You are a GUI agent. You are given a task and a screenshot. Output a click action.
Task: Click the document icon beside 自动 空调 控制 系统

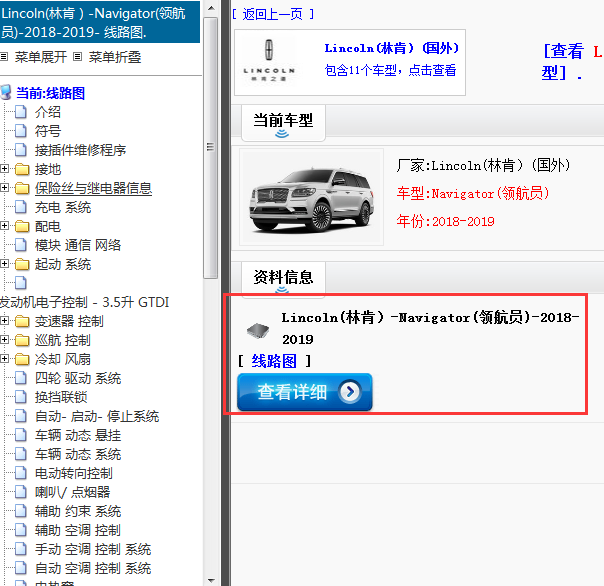tap(21, 568)
